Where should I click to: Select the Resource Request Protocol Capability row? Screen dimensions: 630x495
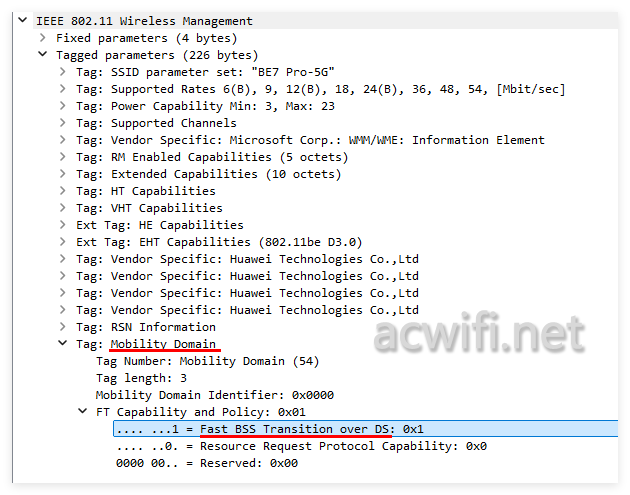(300, 446)
